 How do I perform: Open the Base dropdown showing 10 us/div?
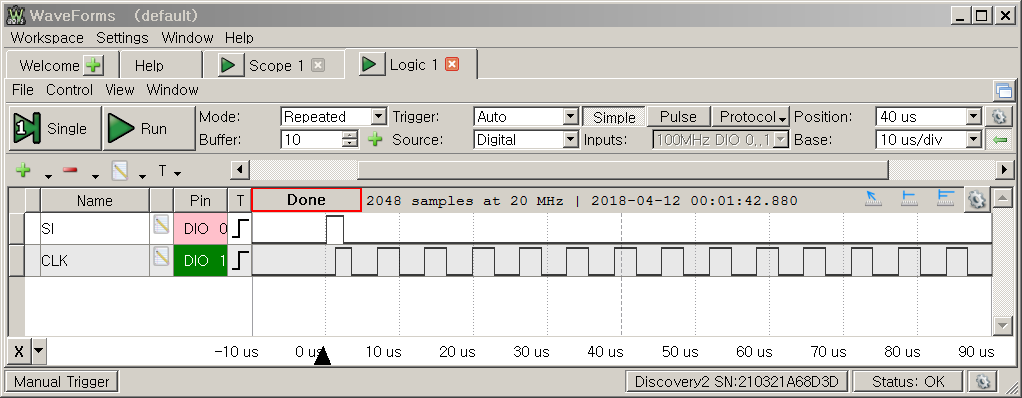pos(974,139)
